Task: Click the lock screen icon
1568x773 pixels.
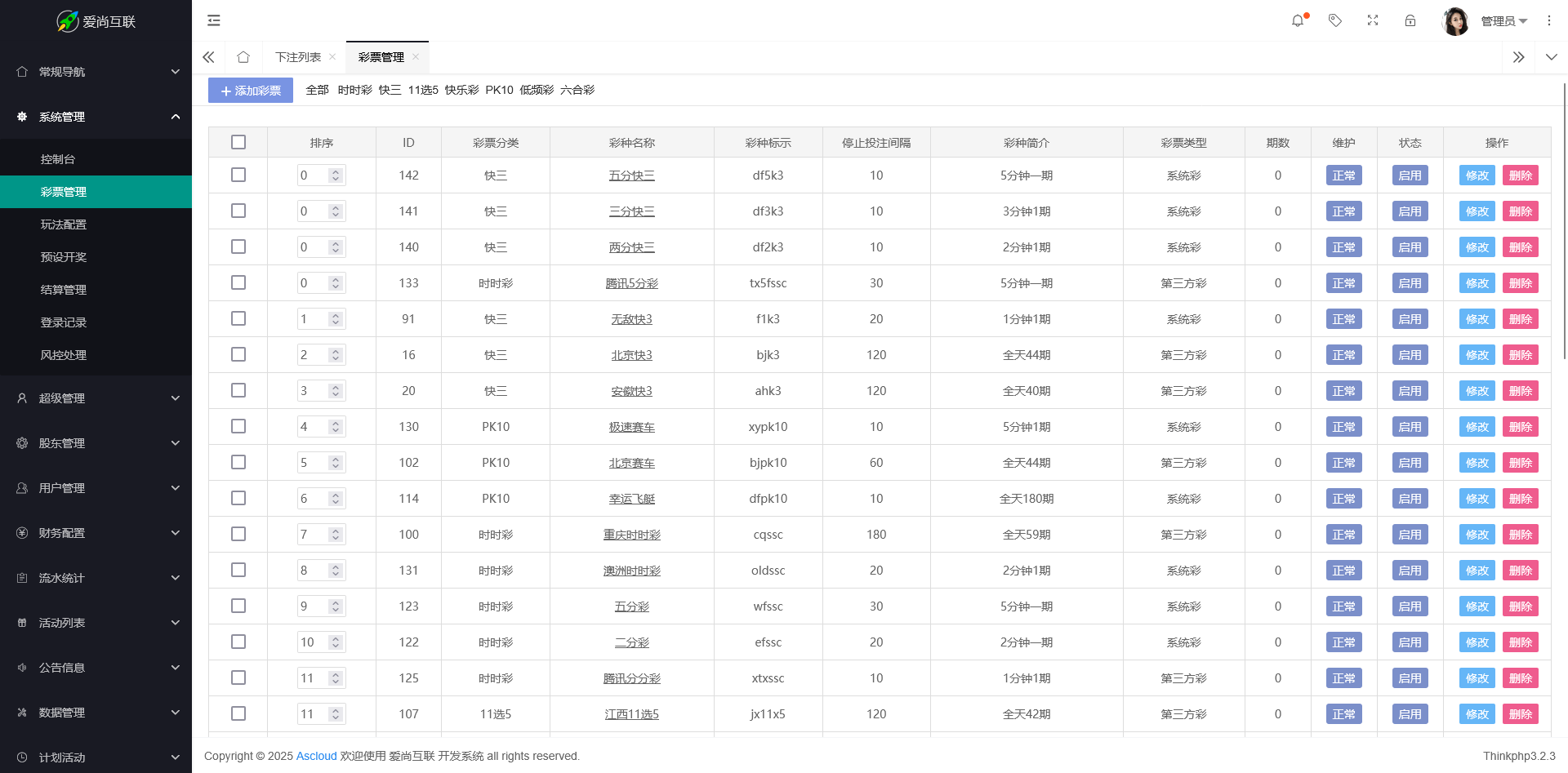Action: [x=1410, y=21]
